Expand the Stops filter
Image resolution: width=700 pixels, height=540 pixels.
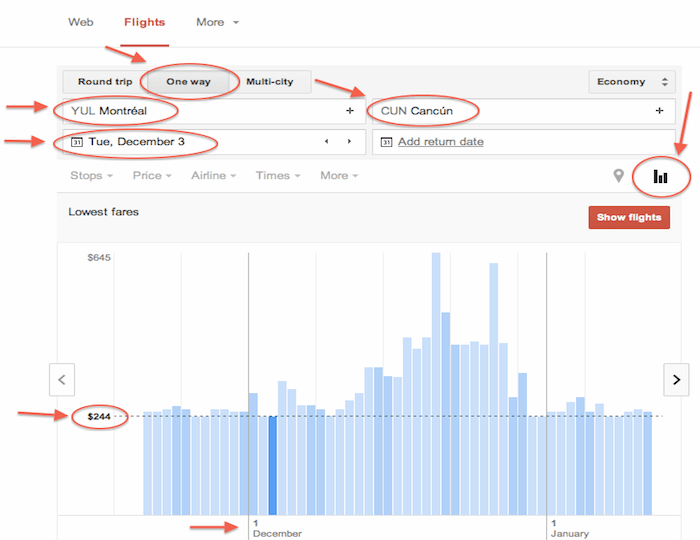[92, 175]
